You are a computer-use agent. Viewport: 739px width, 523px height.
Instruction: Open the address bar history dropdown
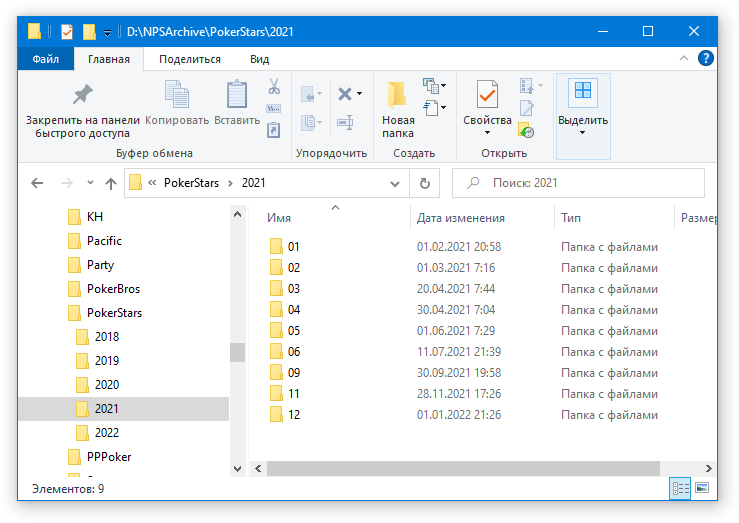(x=395, y=184)
